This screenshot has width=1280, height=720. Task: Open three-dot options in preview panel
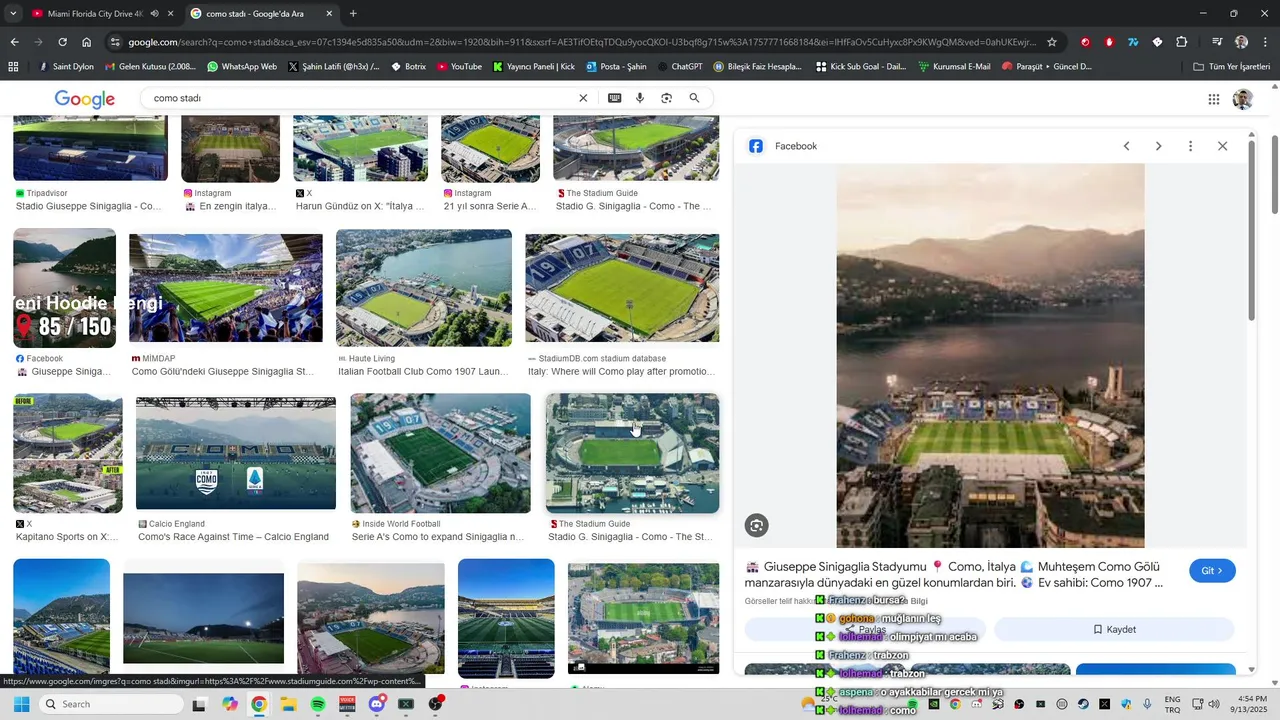tap(1190, 146)
